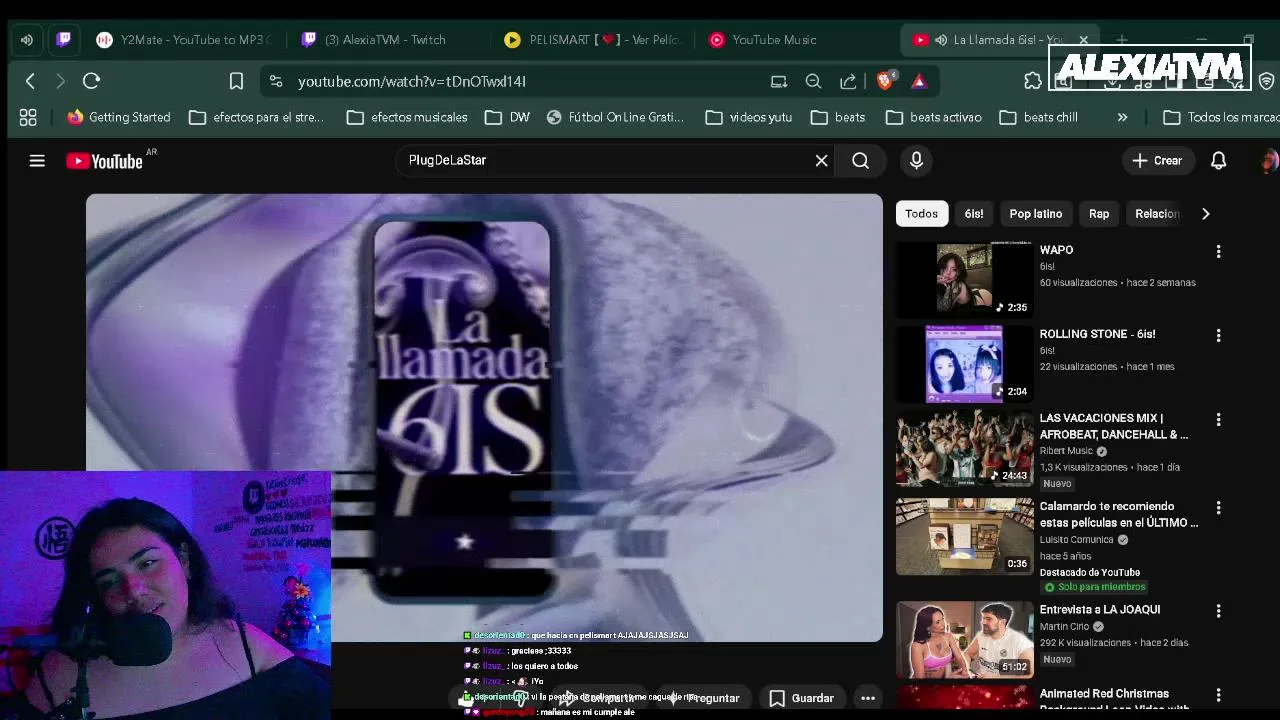Select the 6is! filter chip

pyautogui.click(x=974, y=214)
